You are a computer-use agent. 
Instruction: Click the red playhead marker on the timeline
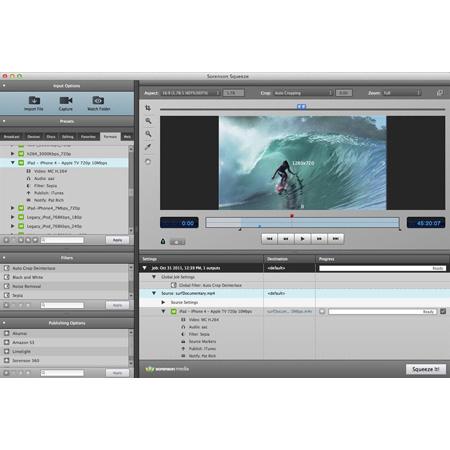pyautogui.click(x=292, y=216)
